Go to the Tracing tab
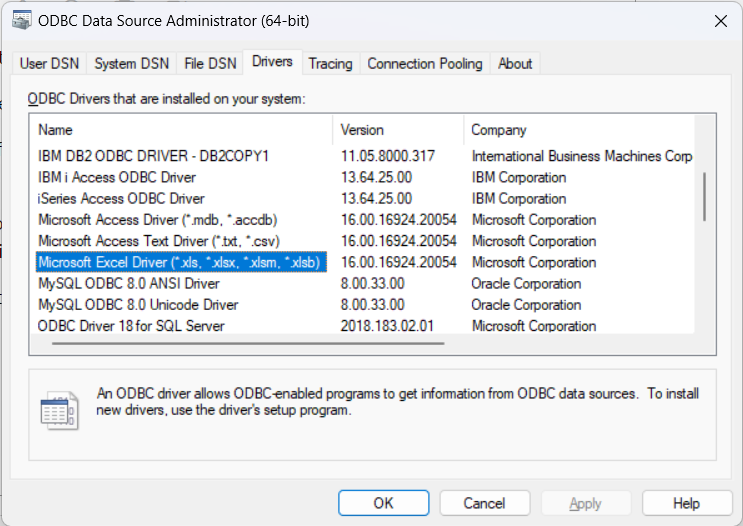This screenshot has width=743, height=526. click(330, 64)
